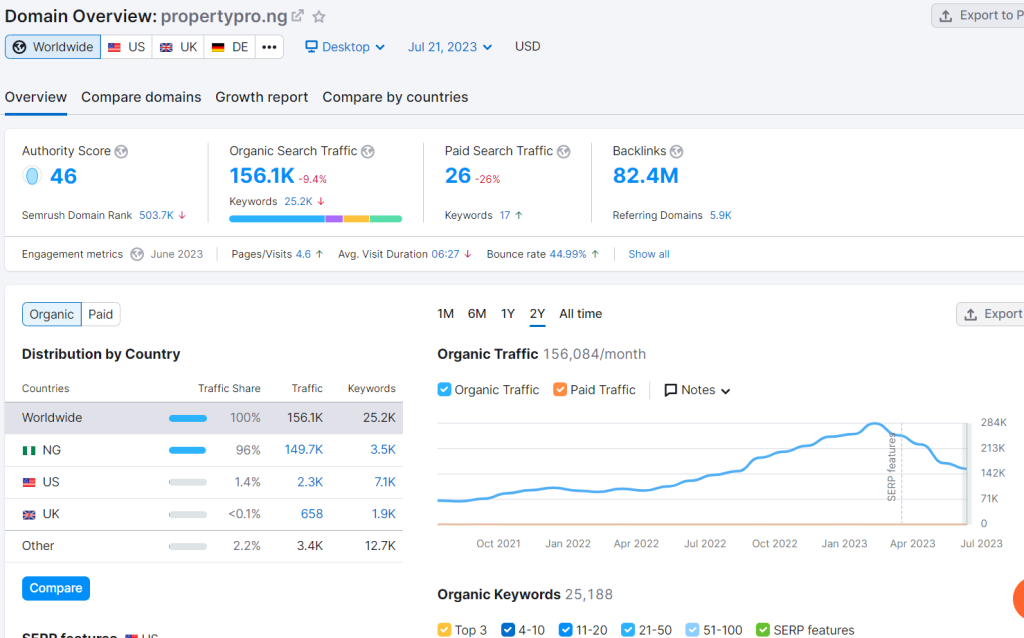Click upload icon on top Export to PDF button
The height and width of the screenshot is (638, 1024).
946,16
